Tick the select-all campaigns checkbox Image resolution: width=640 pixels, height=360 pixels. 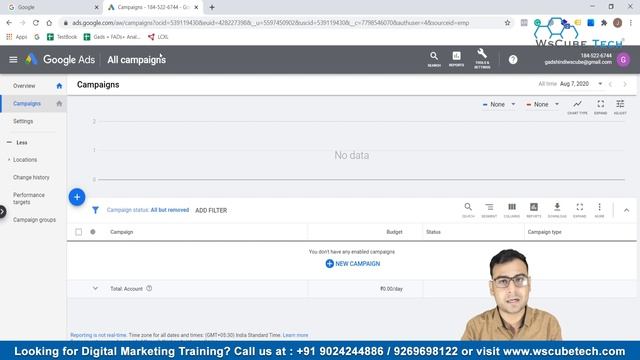[x=78, y=232]
